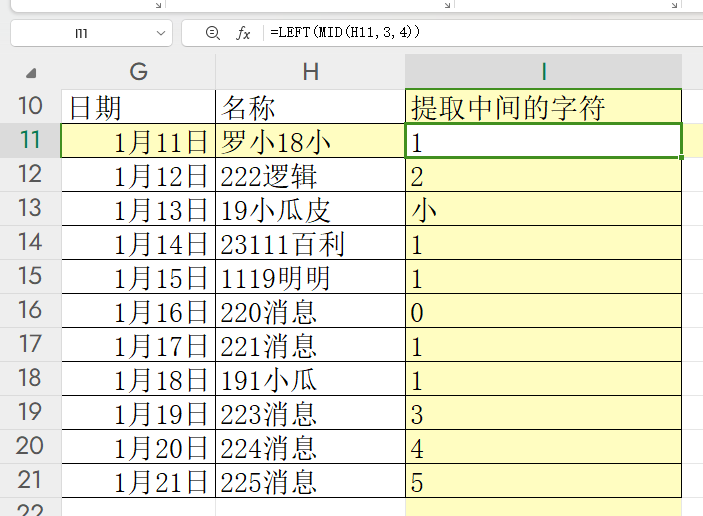
Task: Click cell 224消息
Action: 310,447
